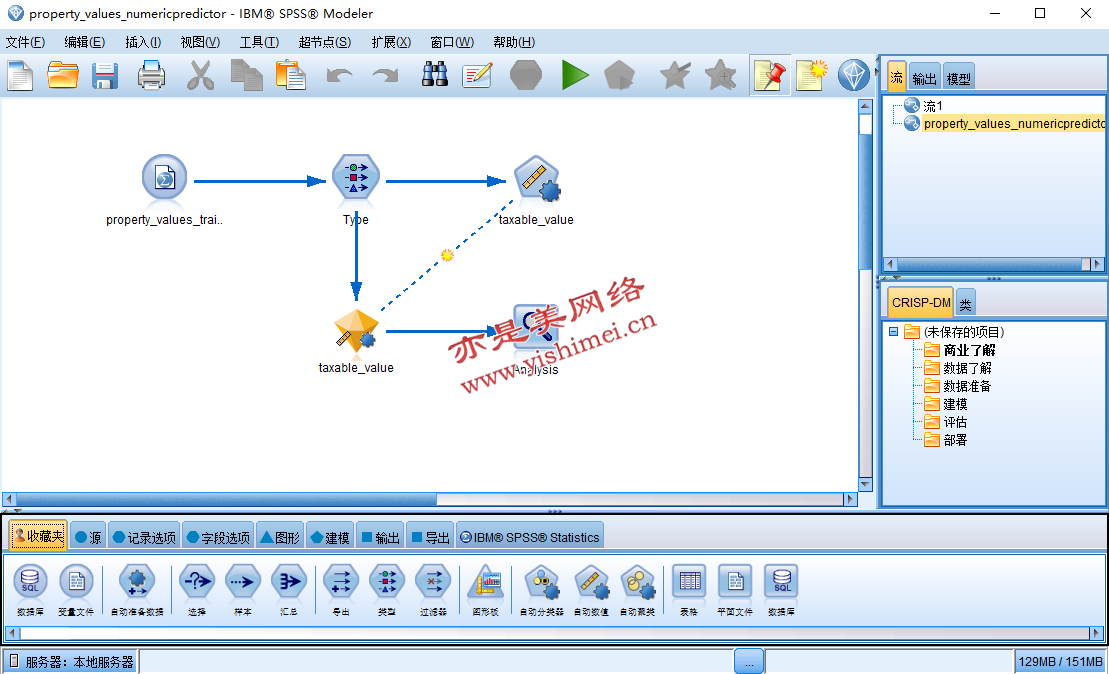Viewport: 1109px width, 674px height.
Task: Select the taxable_value modeling node with ruler
Action: coord(537,179)
